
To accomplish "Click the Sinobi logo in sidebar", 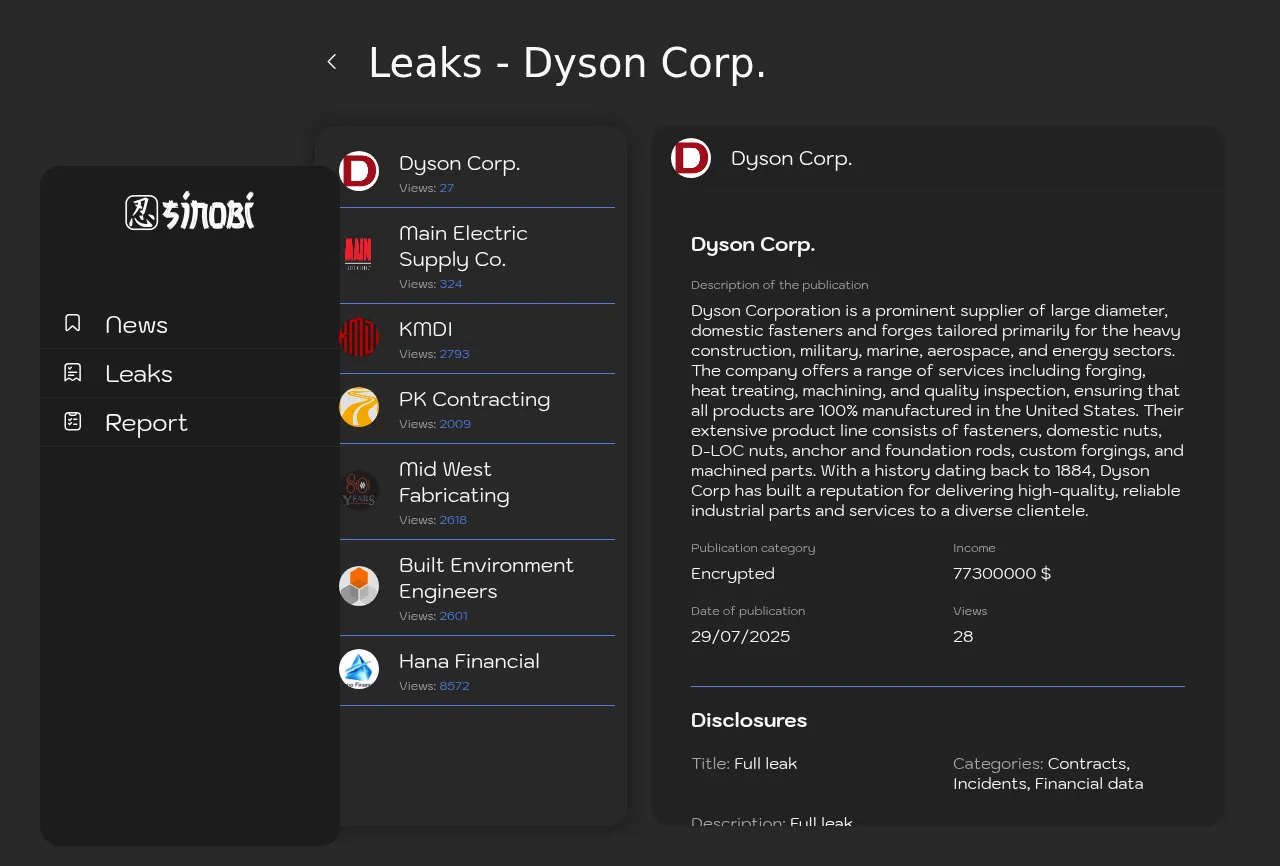I will pyautogui.click(x=190, y=211).
